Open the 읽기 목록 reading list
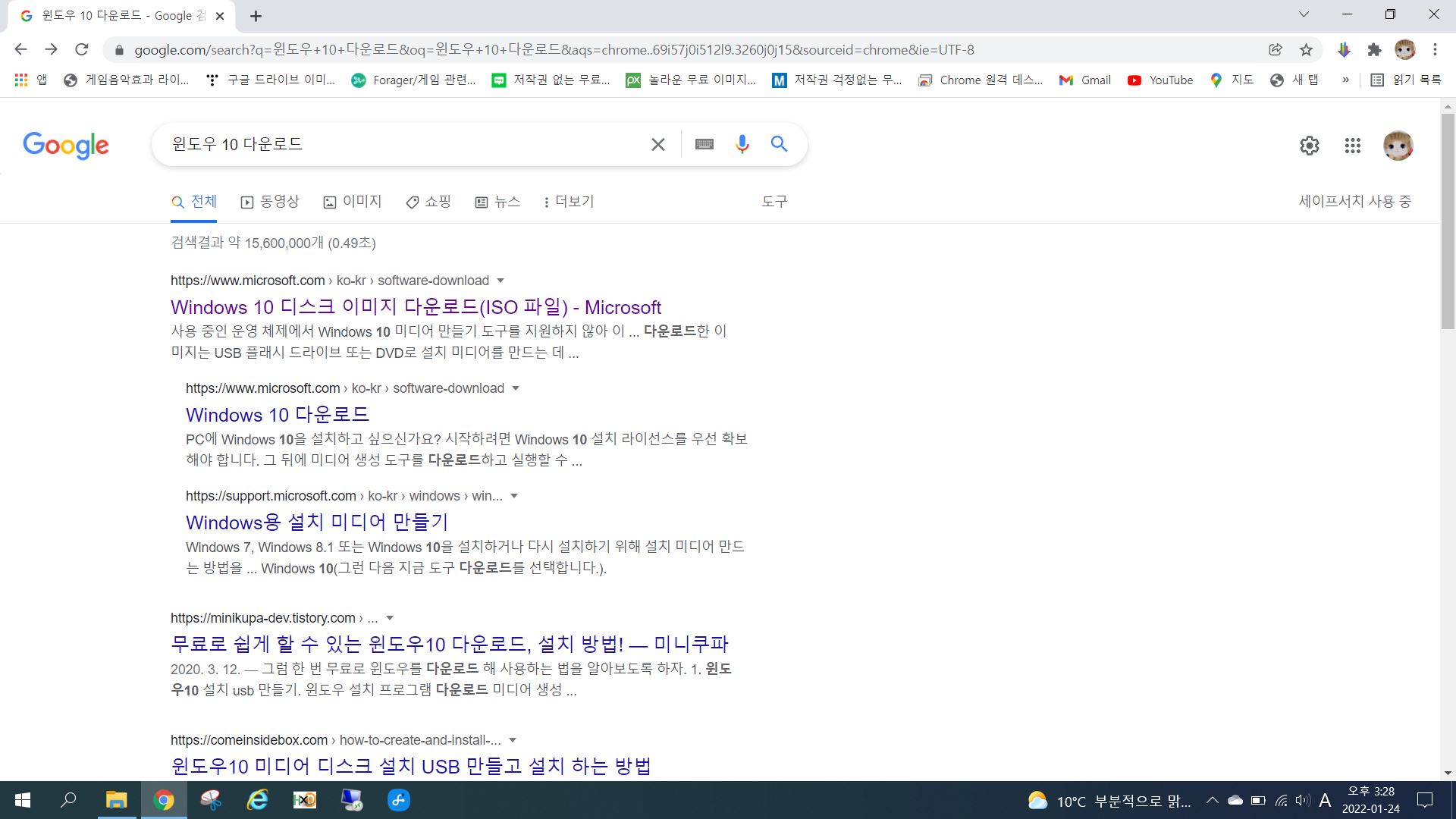Screen dimensions: 1456x819 tap(1406, 80)
